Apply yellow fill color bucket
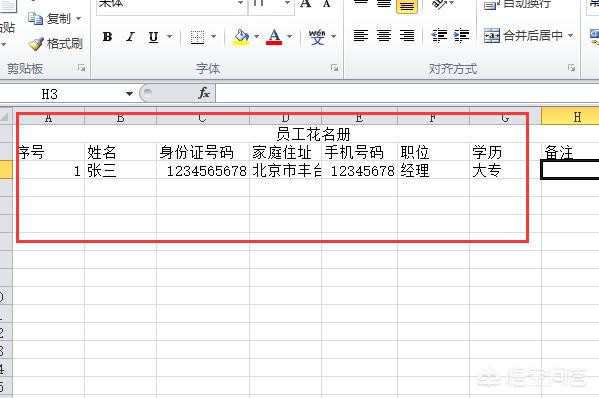This screenshot has height=398, width=599. point(241,37)
